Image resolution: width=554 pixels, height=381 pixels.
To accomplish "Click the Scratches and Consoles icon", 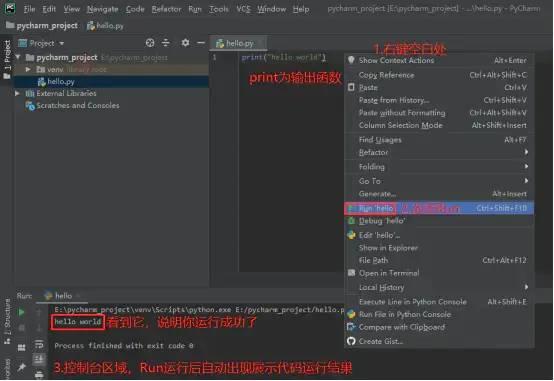I will pos(30,105).
